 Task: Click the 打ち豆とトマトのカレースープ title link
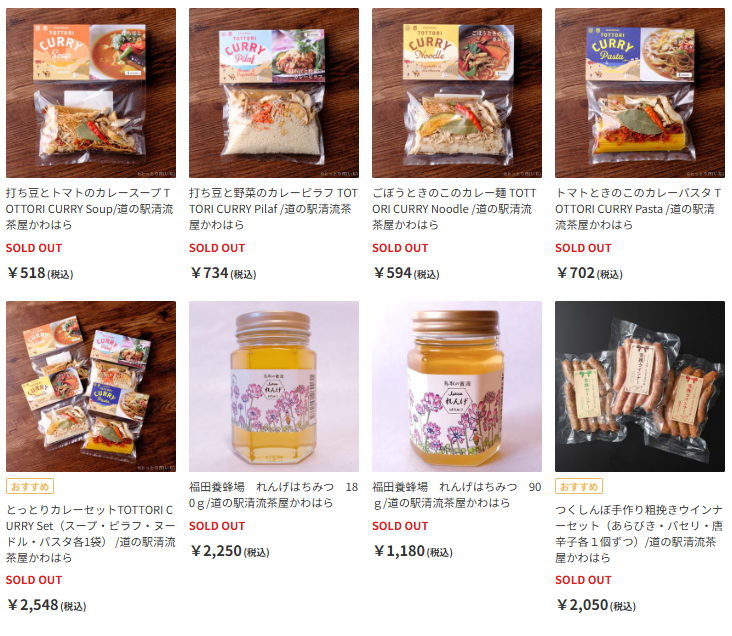(x=90, y=209)
